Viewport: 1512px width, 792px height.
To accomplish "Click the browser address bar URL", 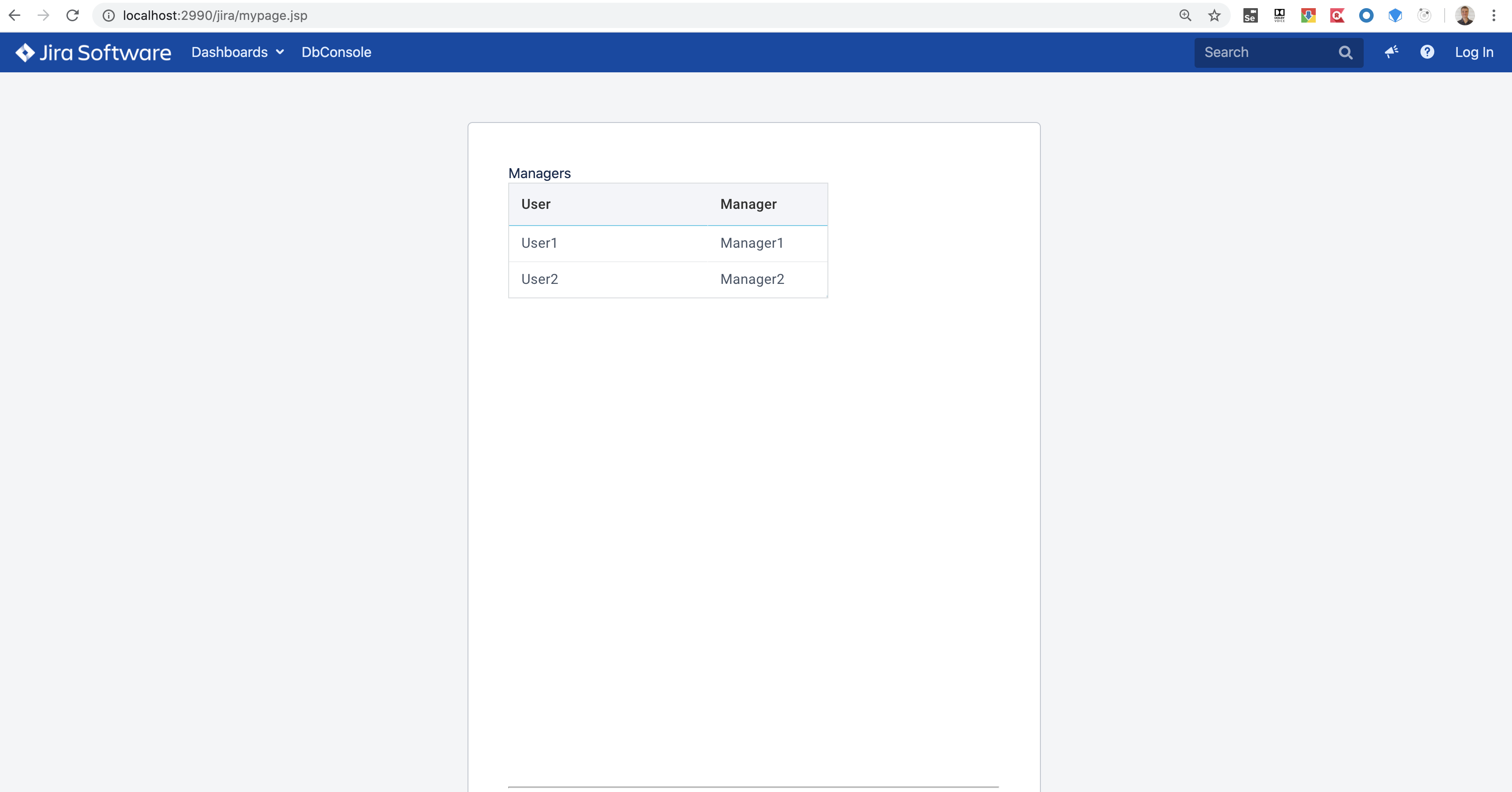I will [215, 15].
